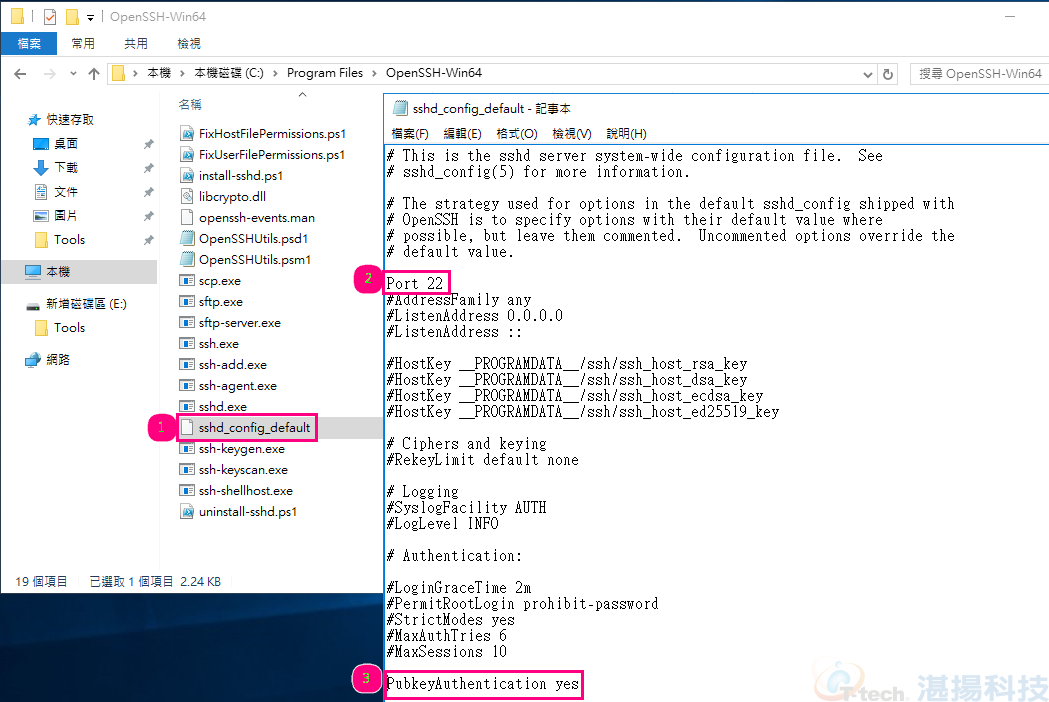Screen dimensions: 1049x702
Task: Go up one folder level arrow
Action: (x=94, y=74)
